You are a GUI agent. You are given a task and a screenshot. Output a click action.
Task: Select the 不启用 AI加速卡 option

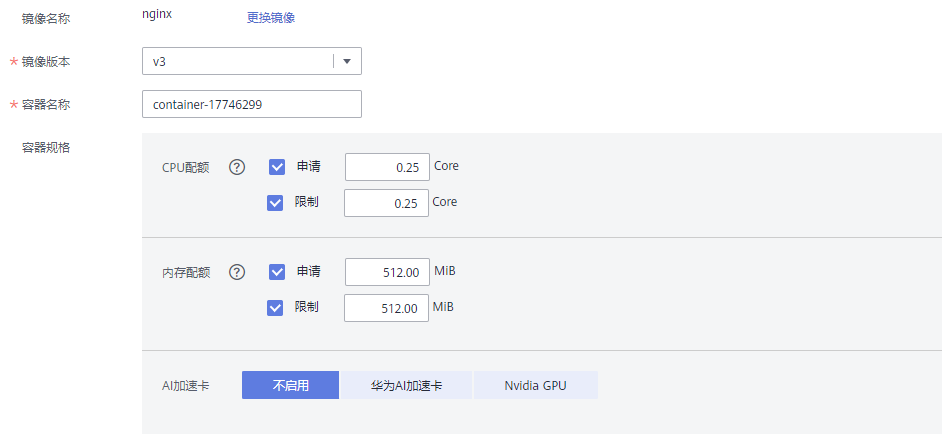(291, 386)
